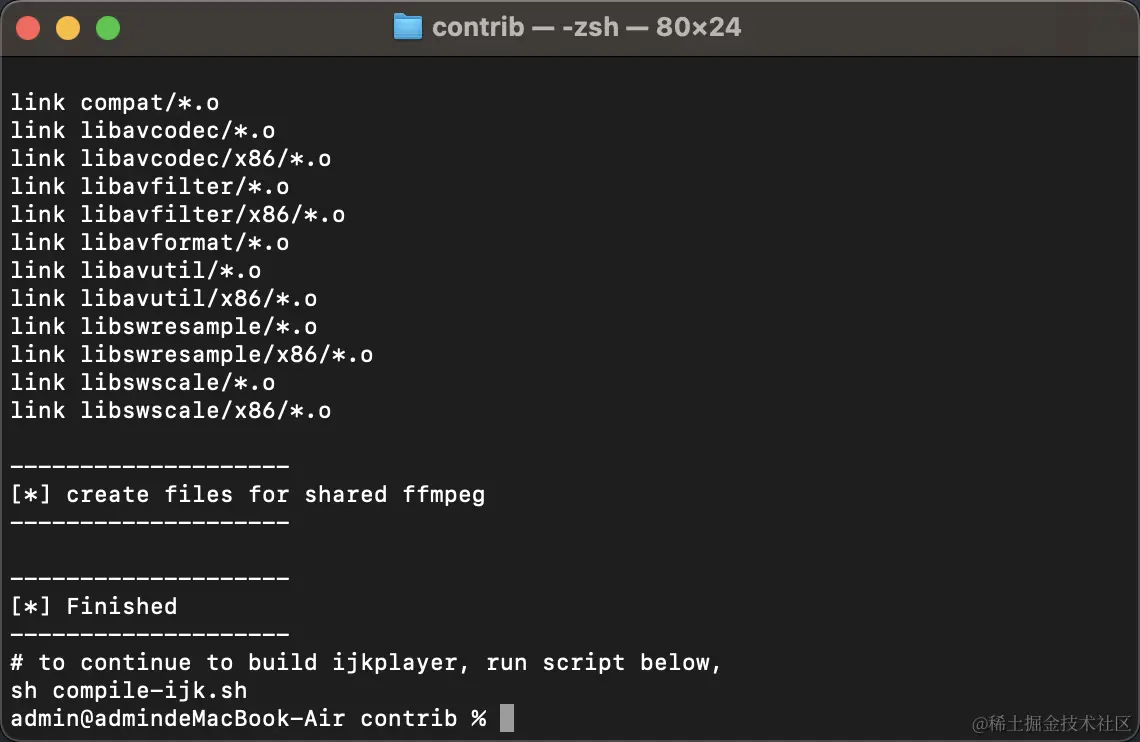Click the 'link compat/*.o' output line
The height and width of the screenshot is (742, 1140).
coord(115,102)
